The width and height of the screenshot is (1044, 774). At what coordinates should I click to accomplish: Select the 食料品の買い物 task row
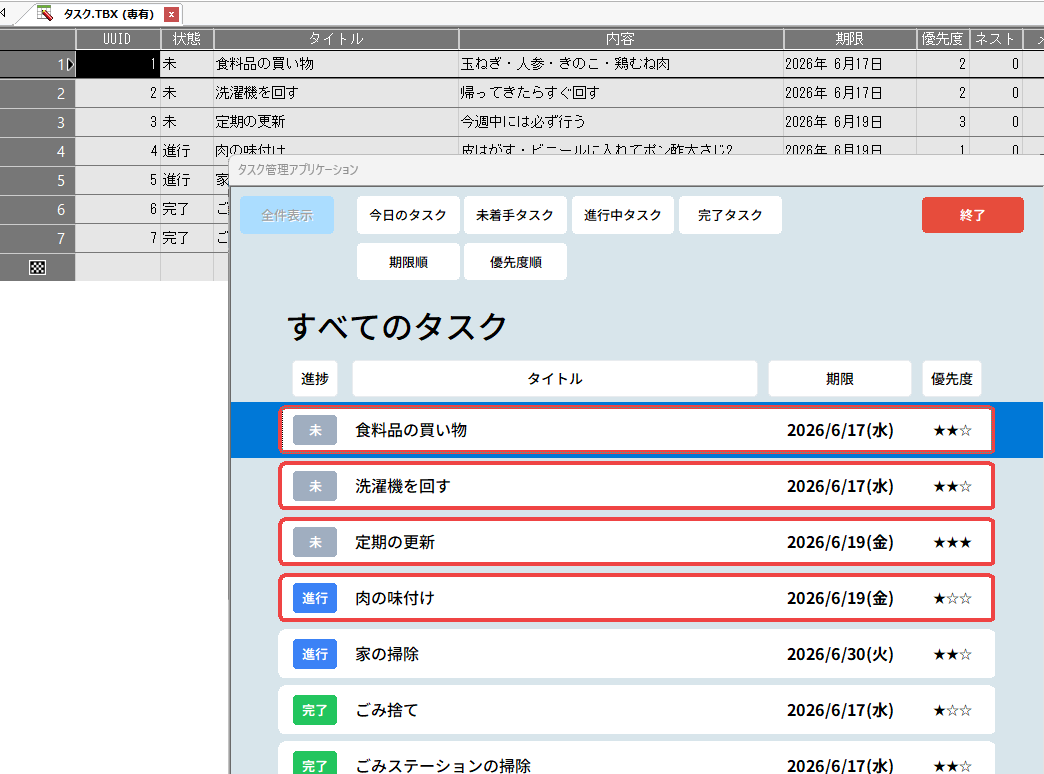pos(637,430)
